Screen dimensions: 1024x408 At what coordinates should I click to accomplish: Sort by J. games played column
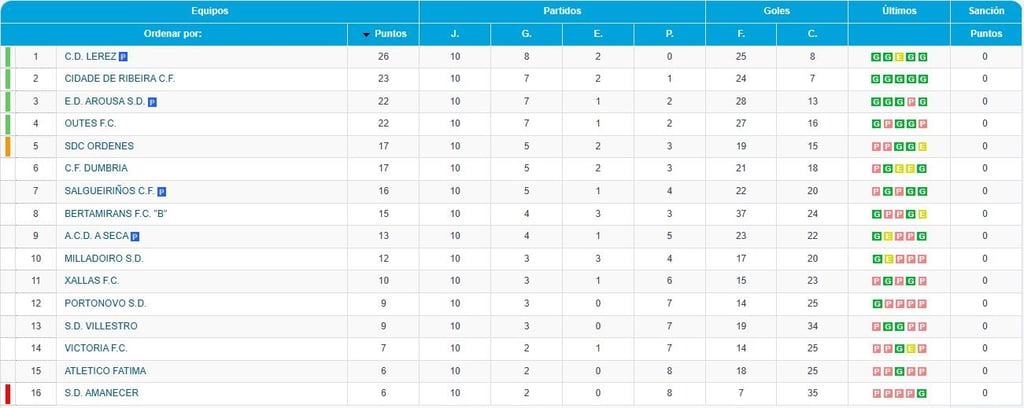pyautogui.click(x=455, y=35)
